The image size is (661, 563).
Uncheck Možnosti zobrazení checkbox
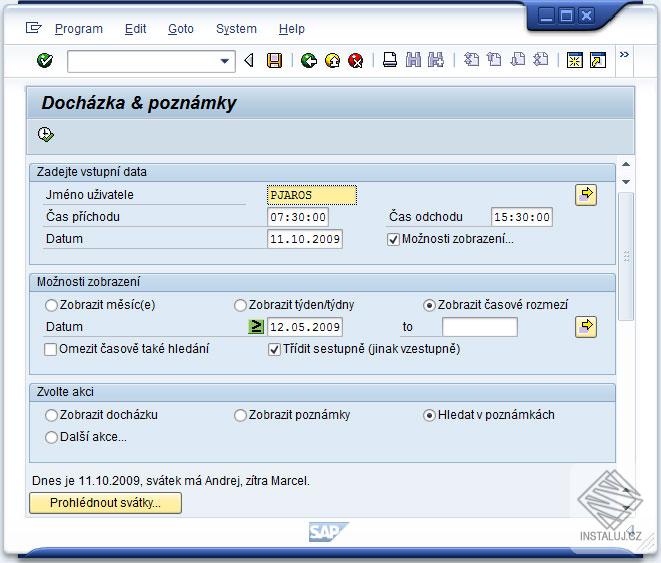coord(393,240)
